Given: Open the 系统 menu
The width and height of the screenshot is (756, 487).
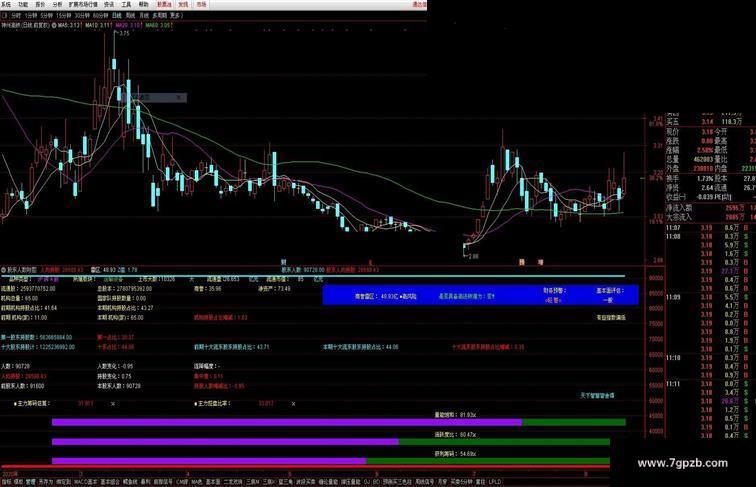Looking at the screenshot, I should [6, 4].
